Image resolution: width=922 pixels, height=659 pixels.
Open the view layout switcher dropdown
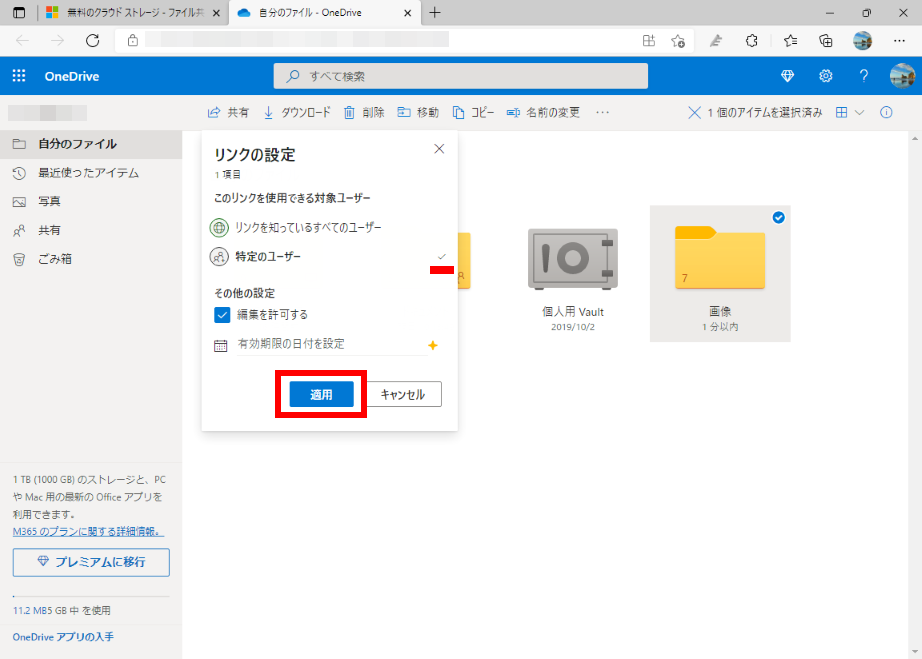point(850,112)
